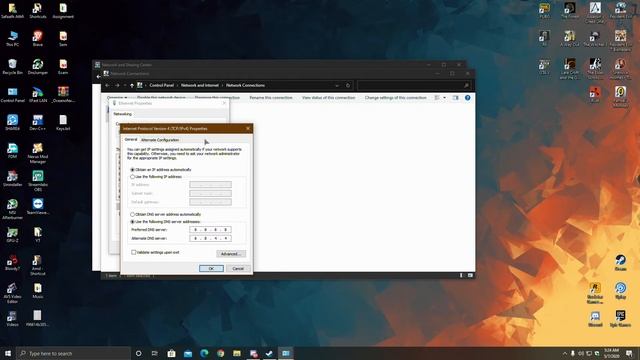The height and width of the screenshot is (360, 640).
Task: Open Microsoft Edge from taskbar
Action: pos(204,353)
